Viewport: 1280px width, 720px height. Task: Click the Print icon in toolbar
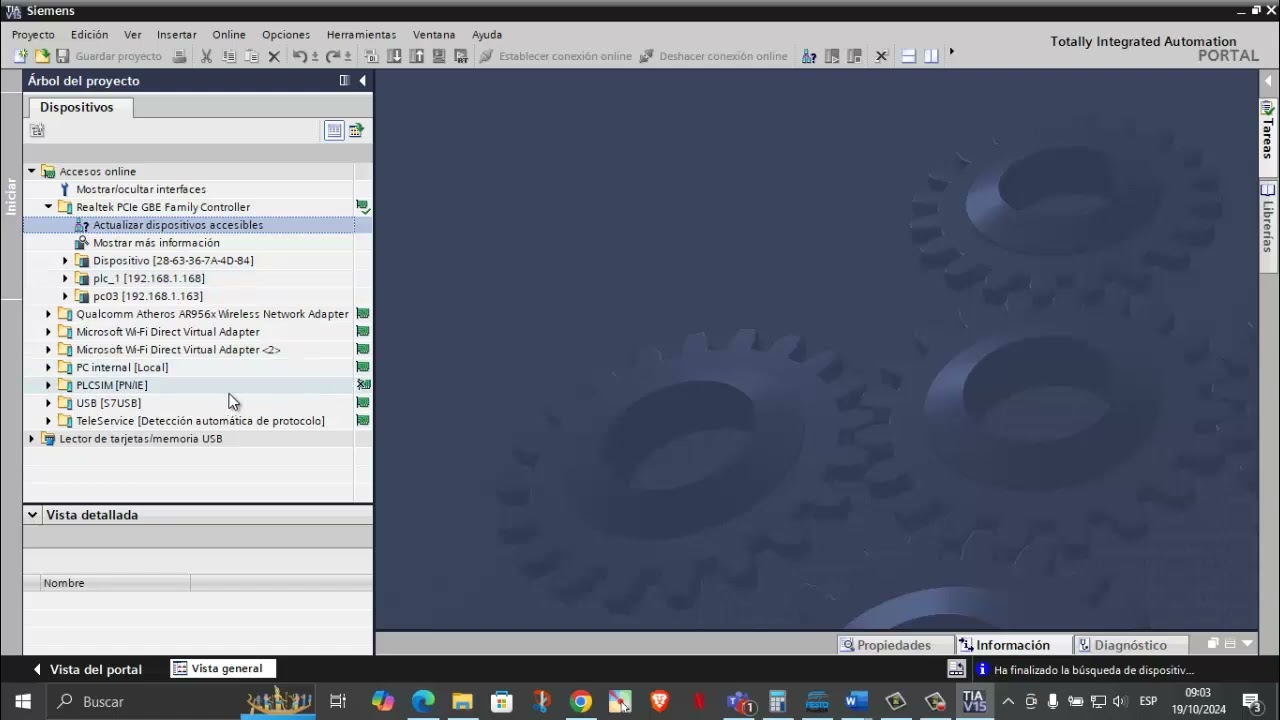(x=180, y=56)
